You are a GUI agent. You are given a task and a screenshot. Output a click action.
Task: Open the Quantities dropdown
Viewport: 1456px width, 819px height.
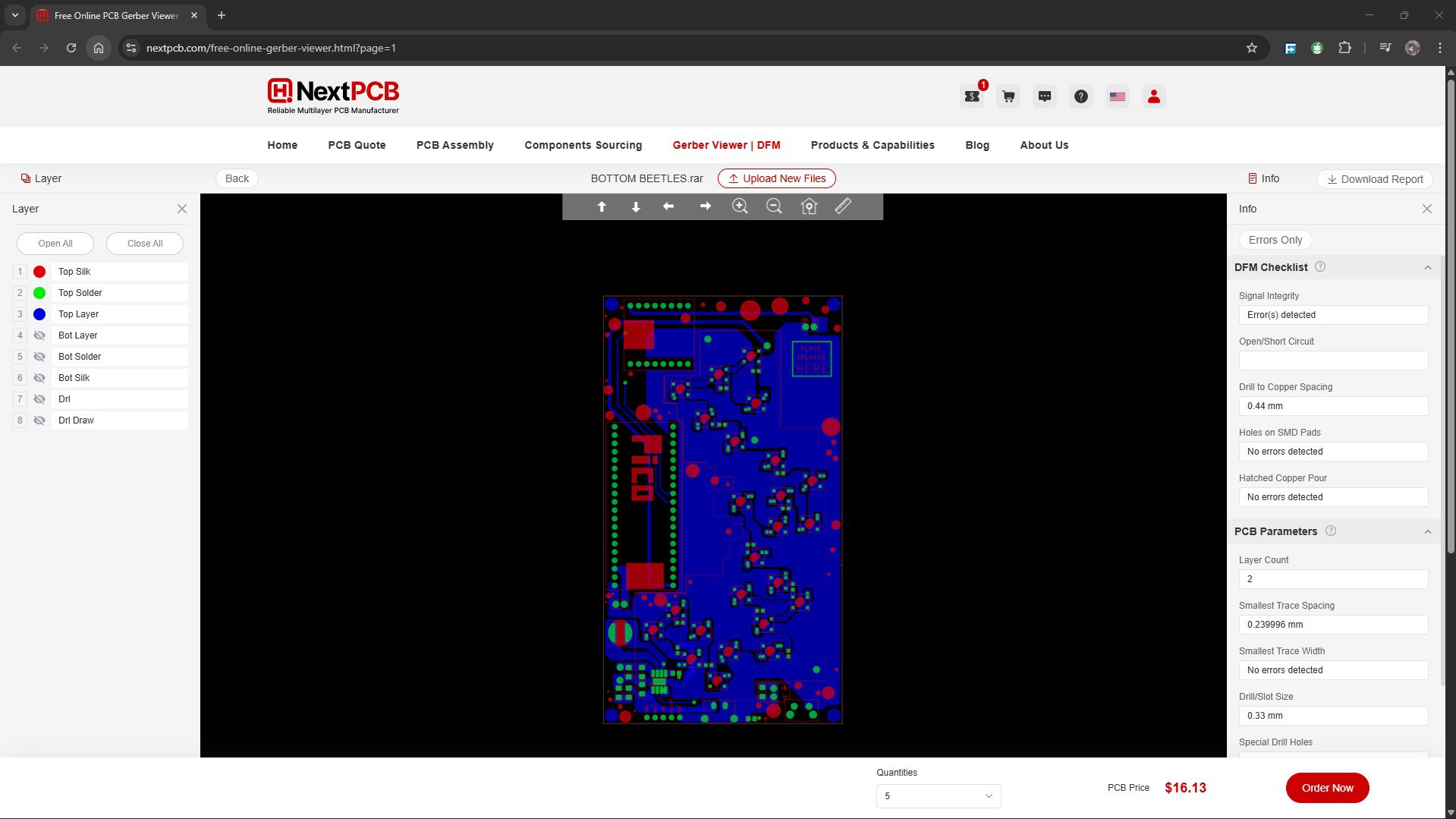point(939,796)
